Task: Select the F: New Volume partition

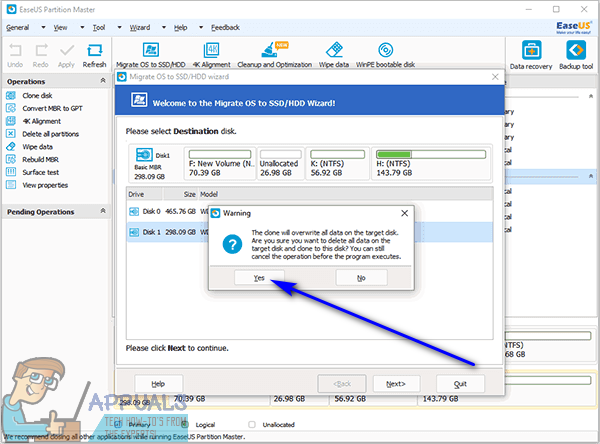Action: pyautogui.click(x=220, y=163)
